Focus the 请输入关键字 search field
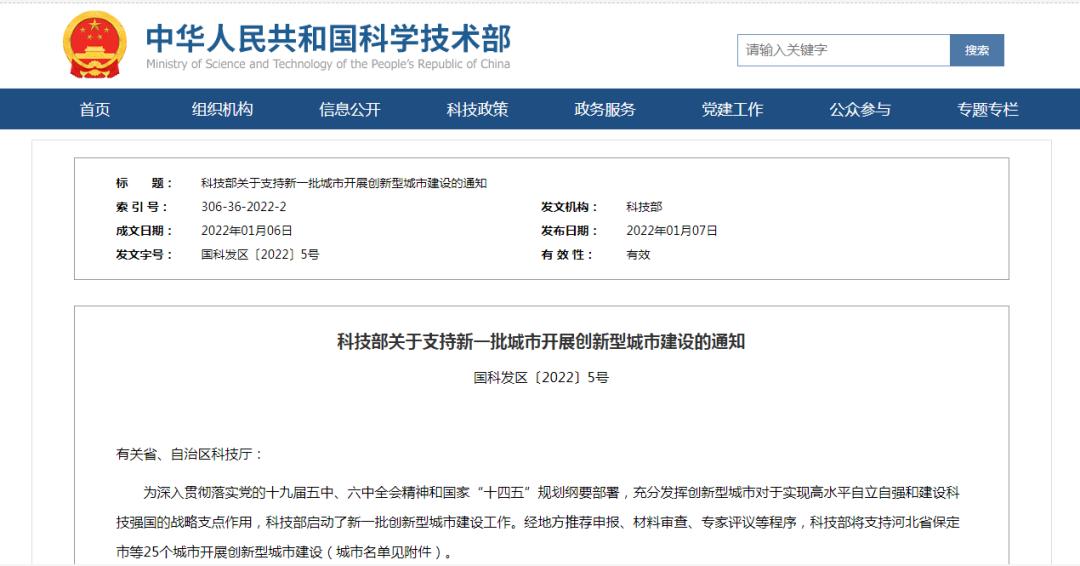Image resolution: width=1080 pixels, height=566 pixels. [843, 50]
